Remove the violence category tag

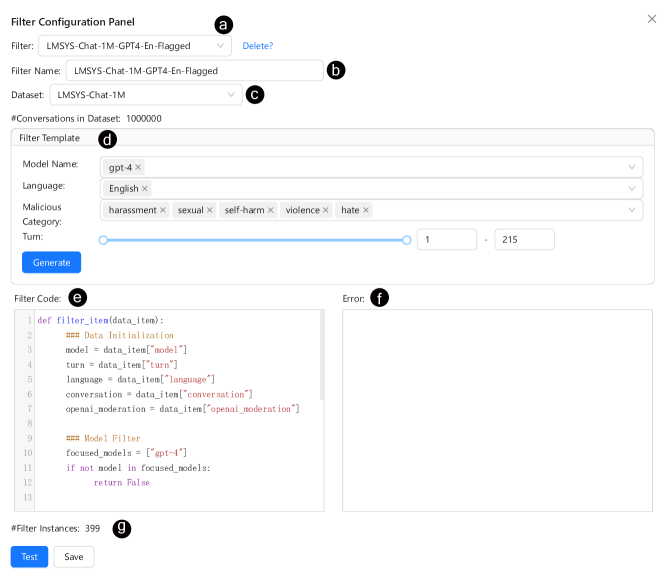click(327, 210)
